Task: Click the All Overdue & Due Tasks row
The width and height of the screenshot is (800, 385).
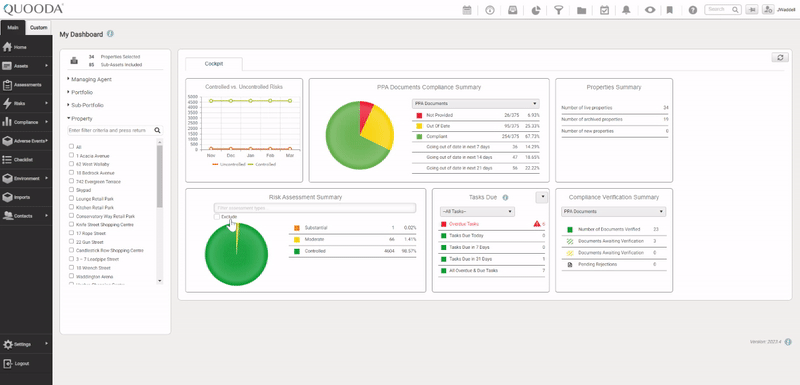Action: point(492,271)
